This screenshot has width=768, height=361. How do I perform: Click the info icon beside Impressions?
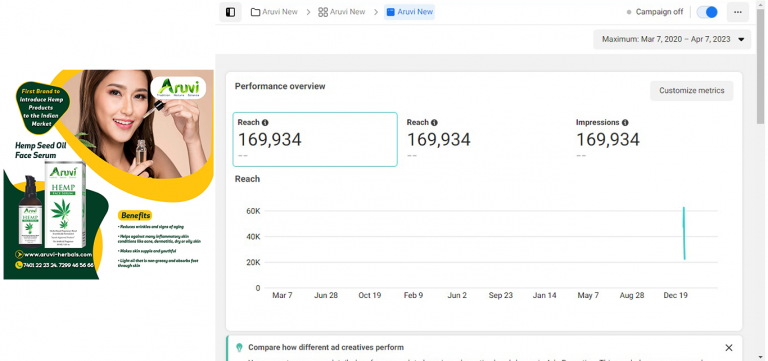tap(625, 122)
